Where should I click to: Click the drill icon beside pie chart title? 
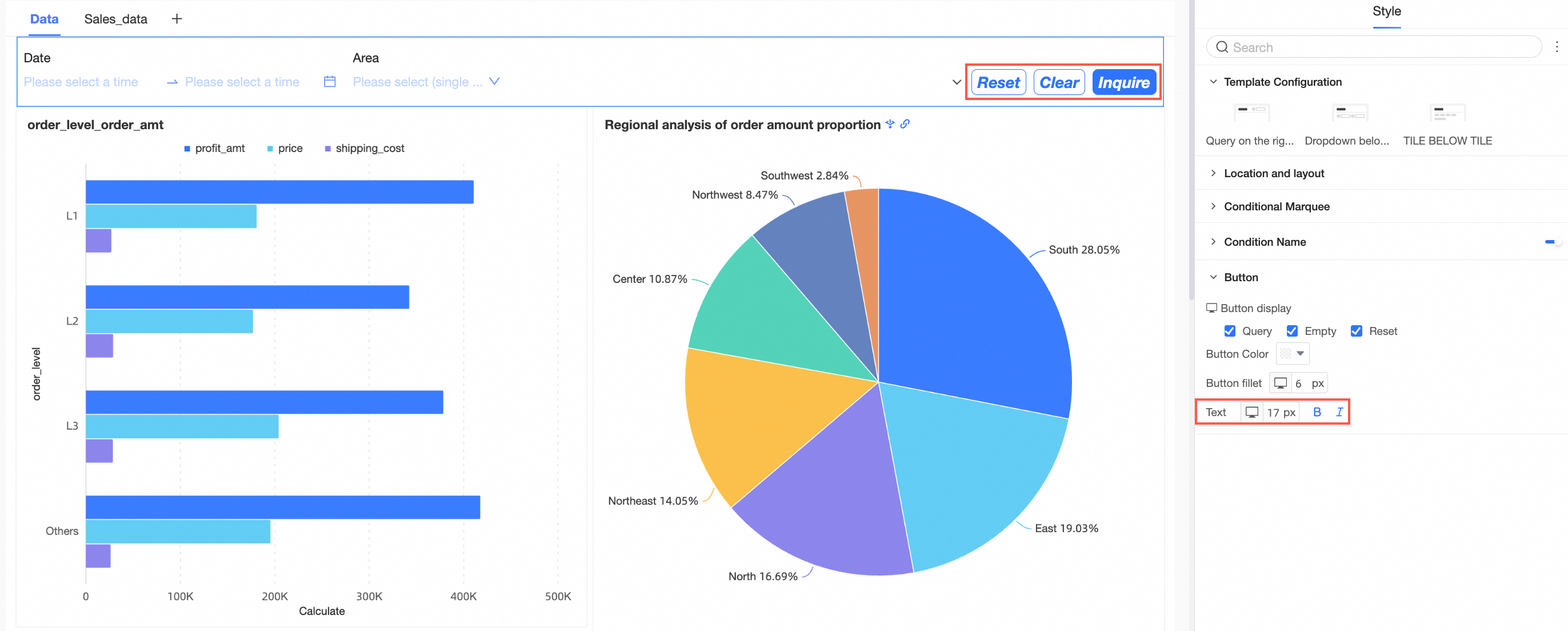point(890,124)
